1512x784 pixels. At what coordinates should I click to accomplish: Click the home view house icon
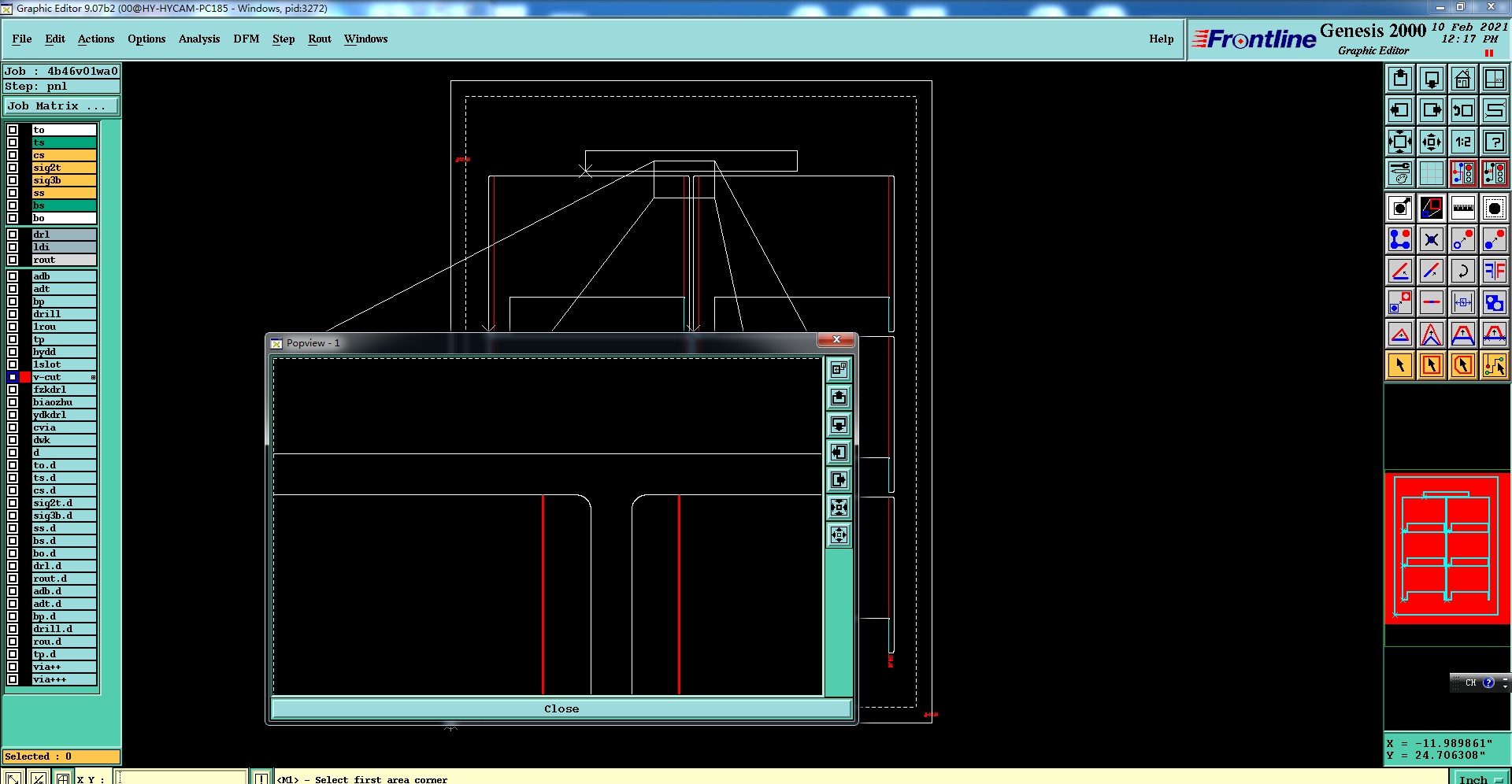[1463, 79]
